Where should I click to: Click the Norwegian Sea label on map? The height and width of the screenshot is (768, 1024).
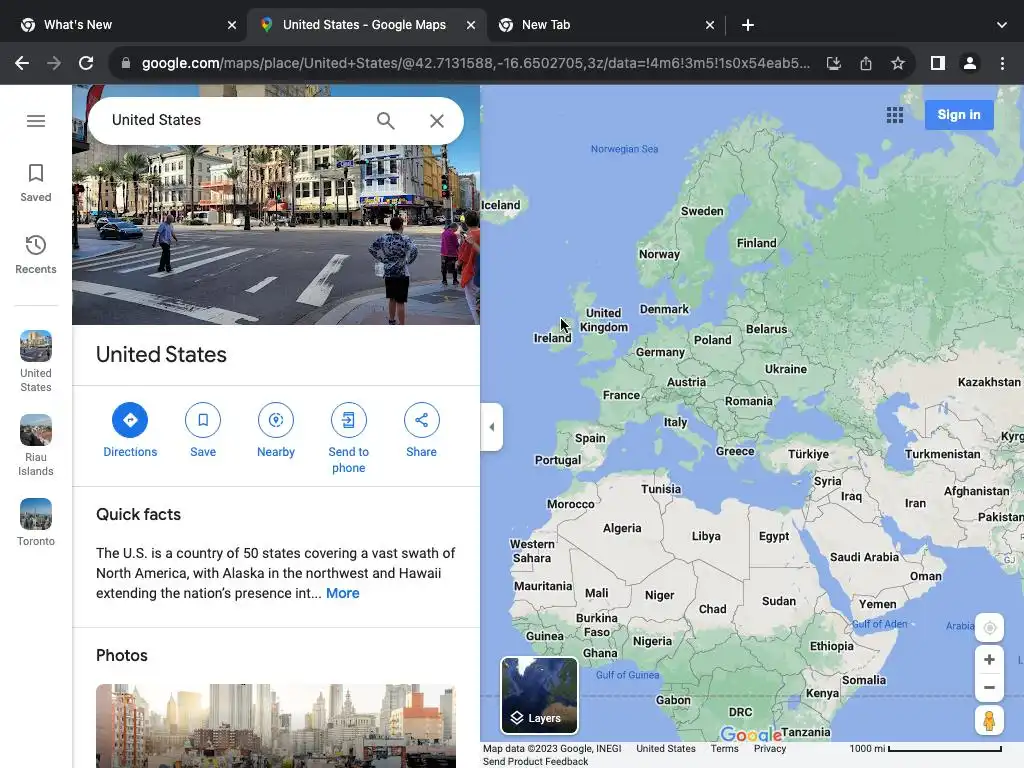pyautogui.click(x=624, y=149)
